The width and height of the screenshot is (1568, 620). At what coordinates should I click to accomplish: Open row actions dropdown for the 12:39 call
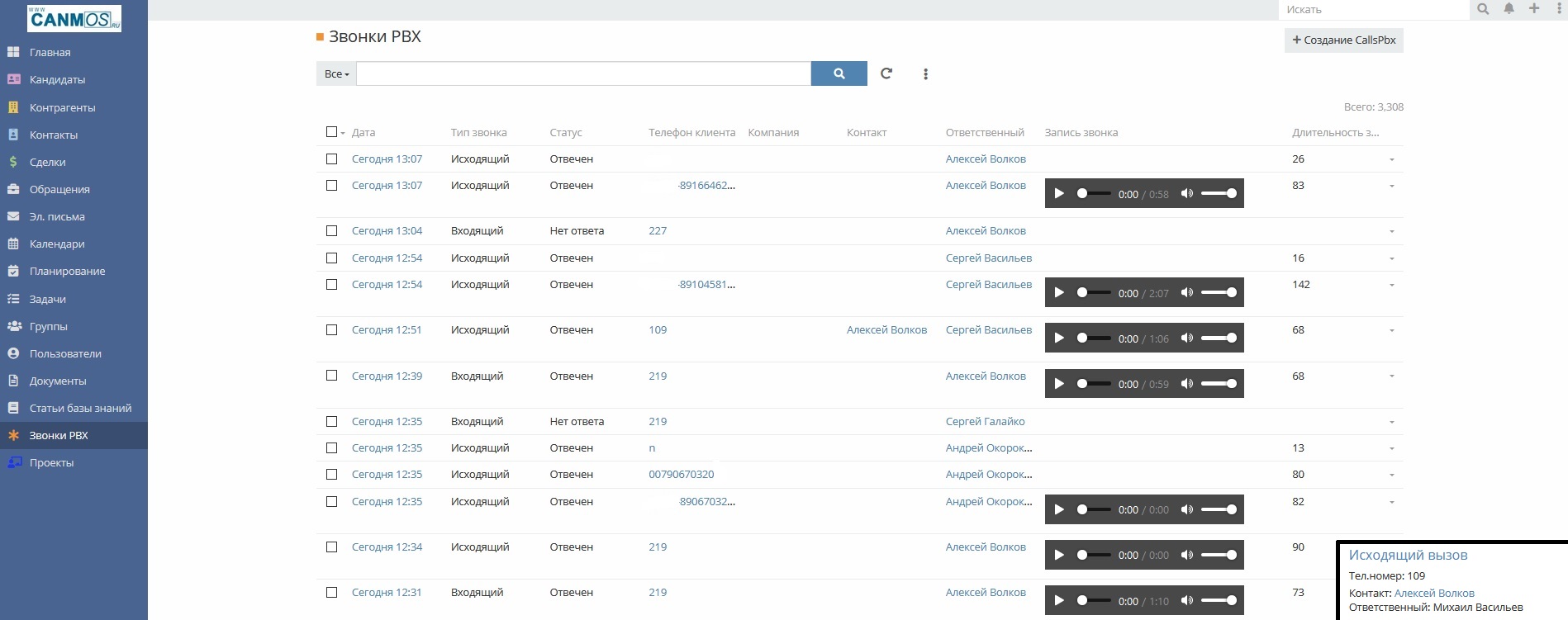(1391, 376)
